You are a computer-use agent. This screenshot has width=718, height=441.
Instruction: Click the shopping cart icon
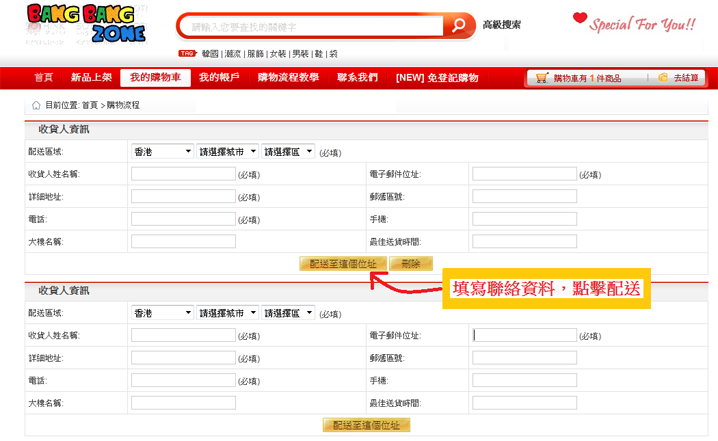(542, 77)
